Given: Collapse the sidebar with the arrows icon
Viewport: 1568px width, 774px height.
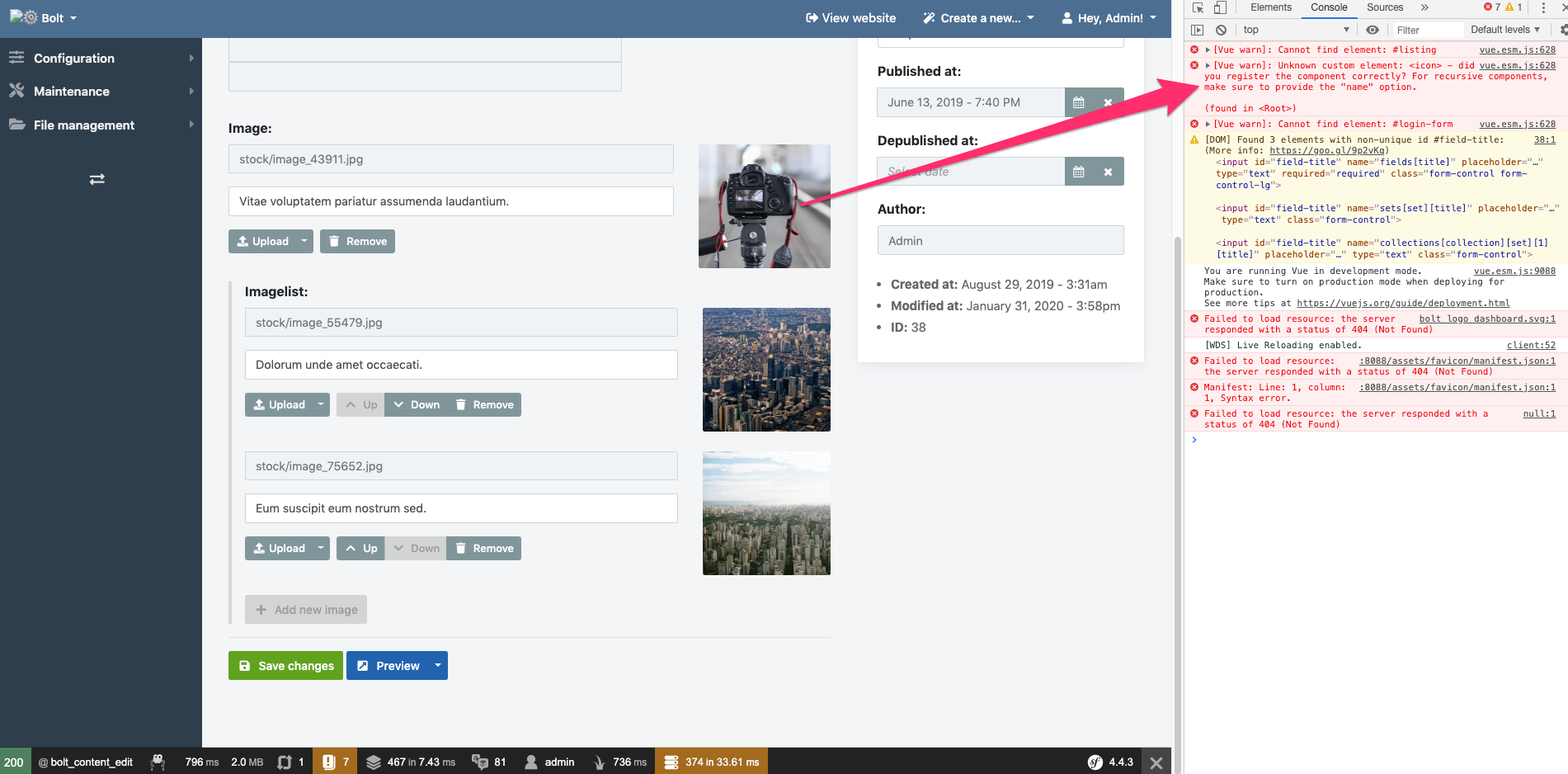Looking at the screenshot, I should [x=97, y=179].
